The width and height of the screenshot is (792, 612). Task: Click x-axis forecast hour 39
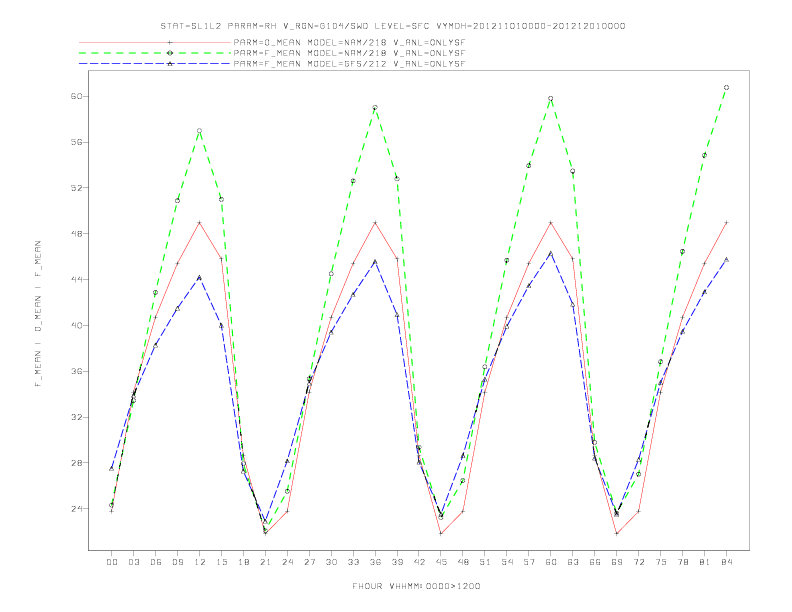tap(397, 562)
